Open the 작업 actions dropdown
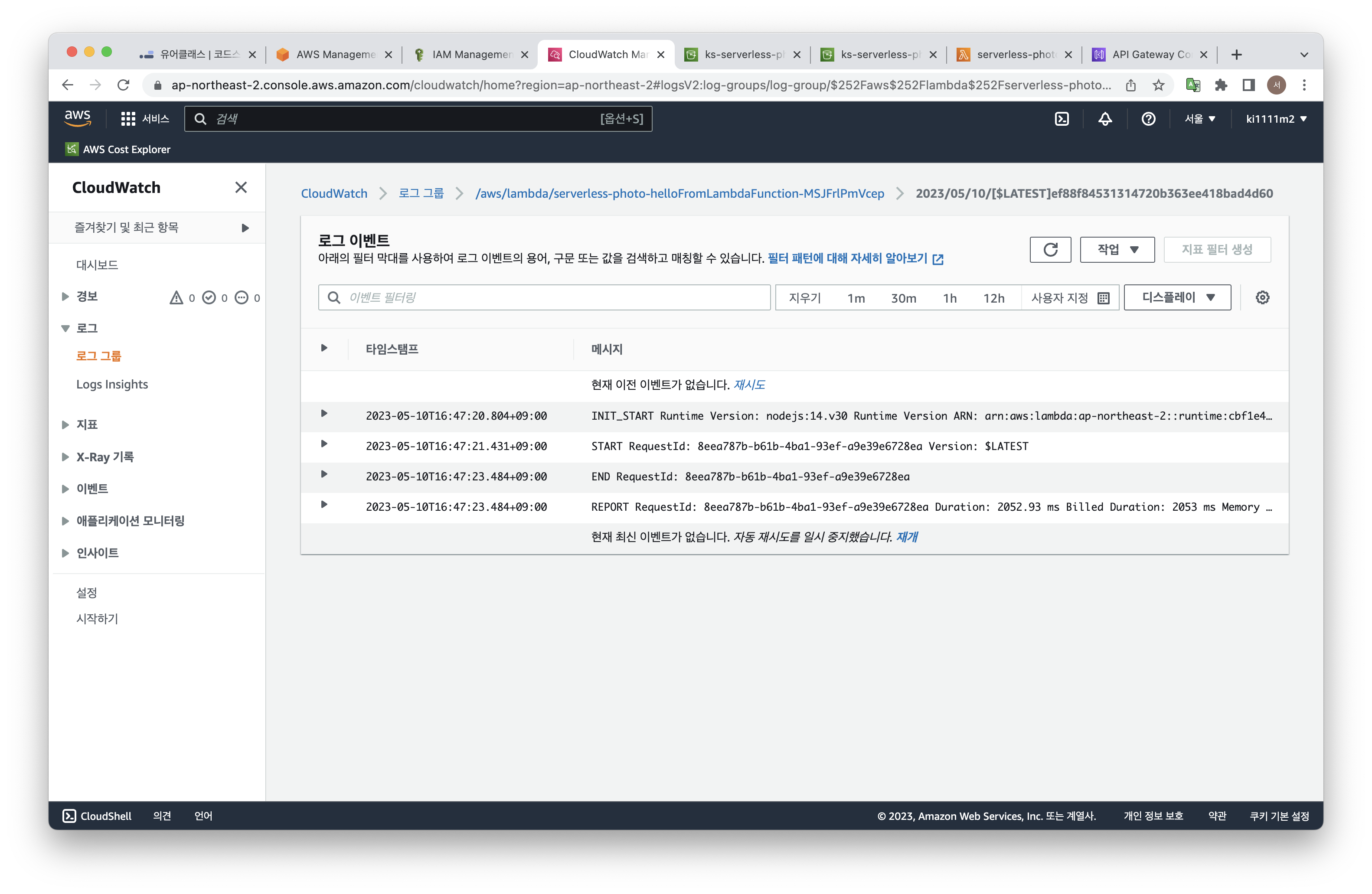 pos(1117,250)
